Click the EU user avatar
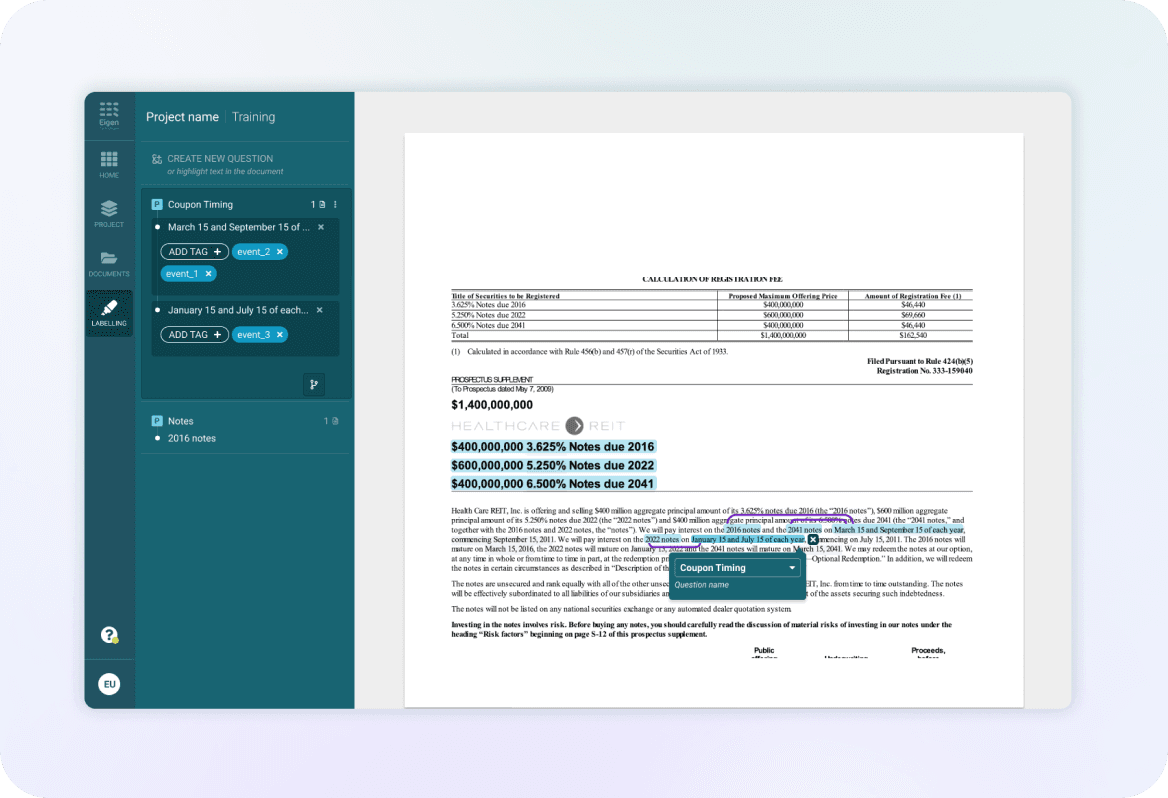The width and height of the screenshot is (1168, 798). 109,684
